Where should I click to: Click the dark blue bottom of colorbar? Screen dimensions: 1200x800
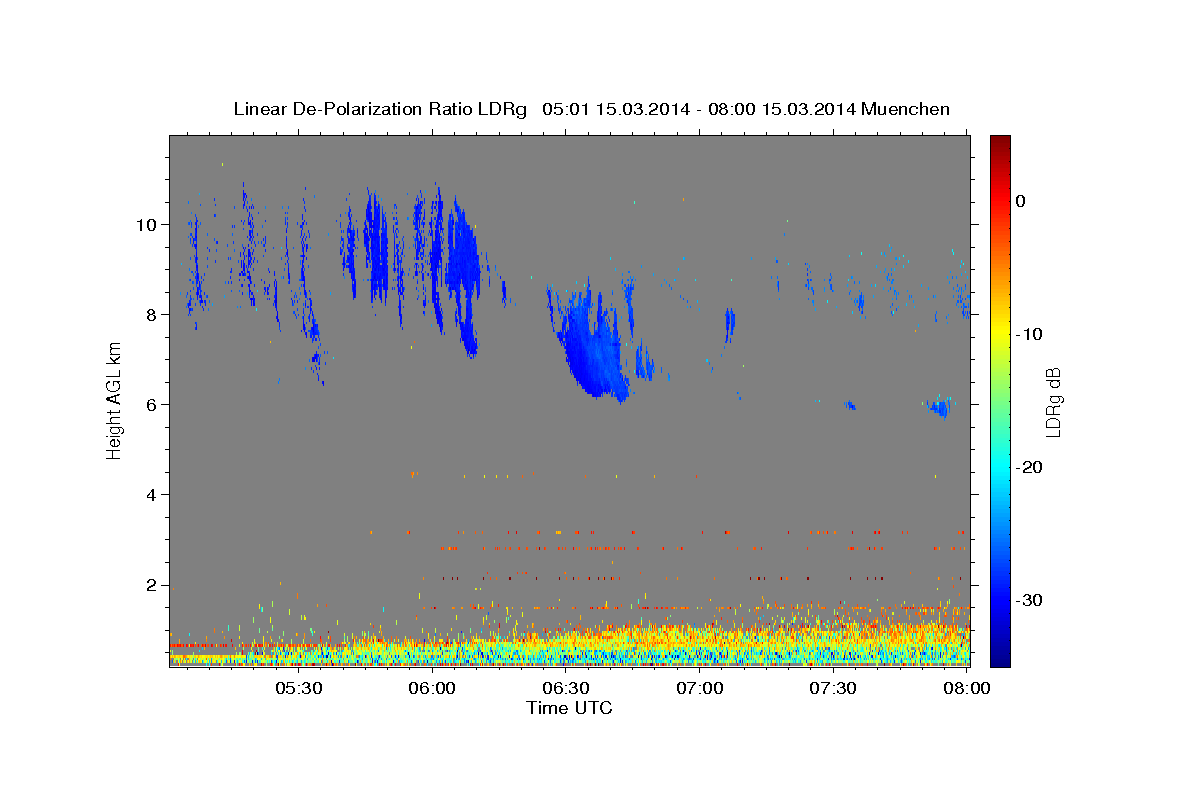coord(1000,655)
